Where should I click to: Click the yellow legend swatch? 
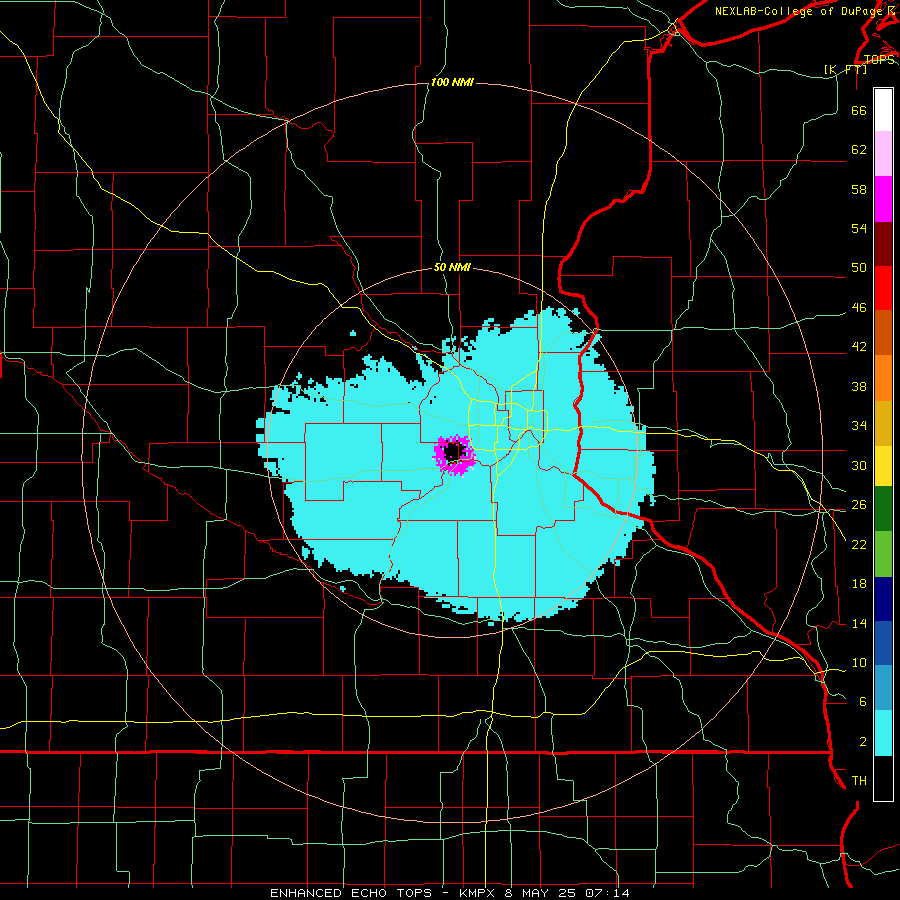(x=883, y=466)
